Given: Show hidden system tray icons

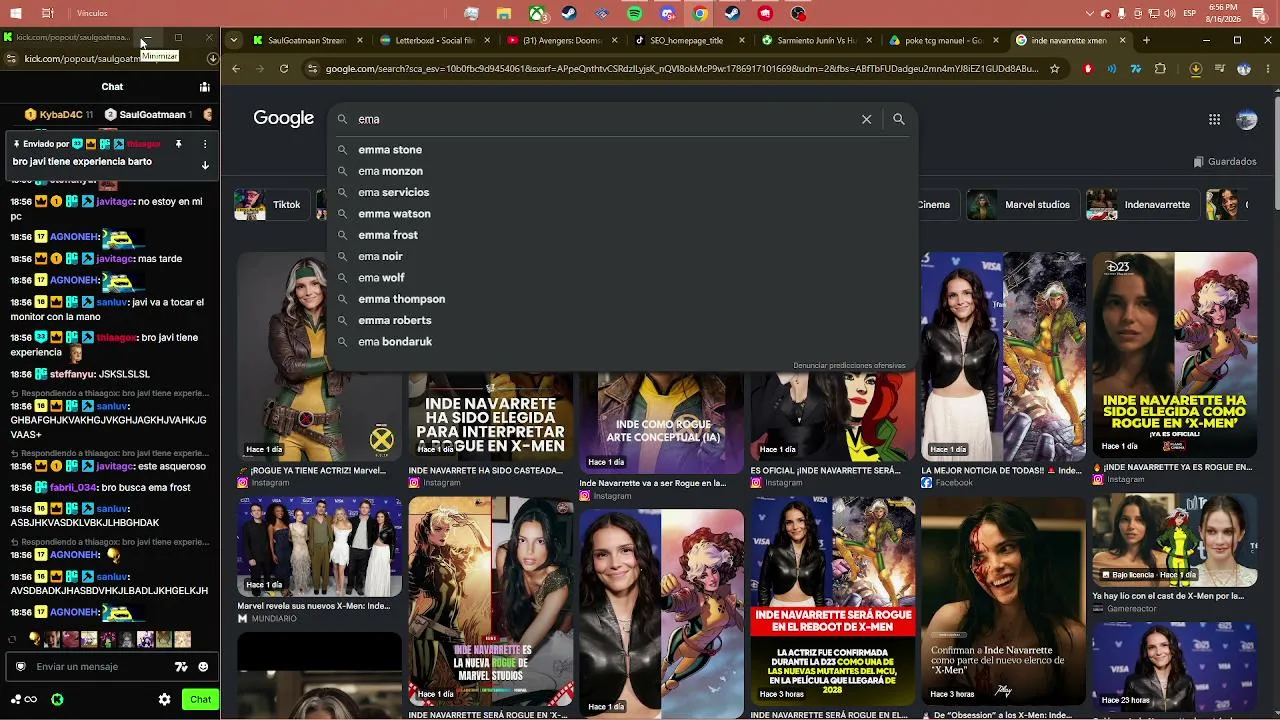Looking at the screenshot, I should pyautogui.click(x=1090, y=14).
